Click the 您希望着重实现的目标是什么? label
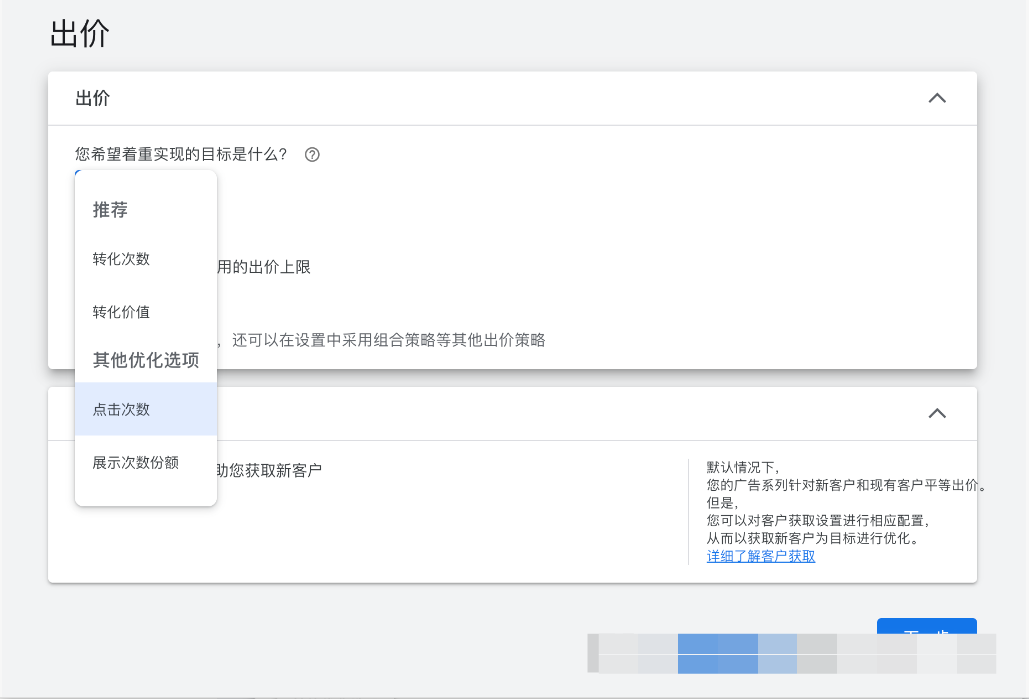 (181, 154)
